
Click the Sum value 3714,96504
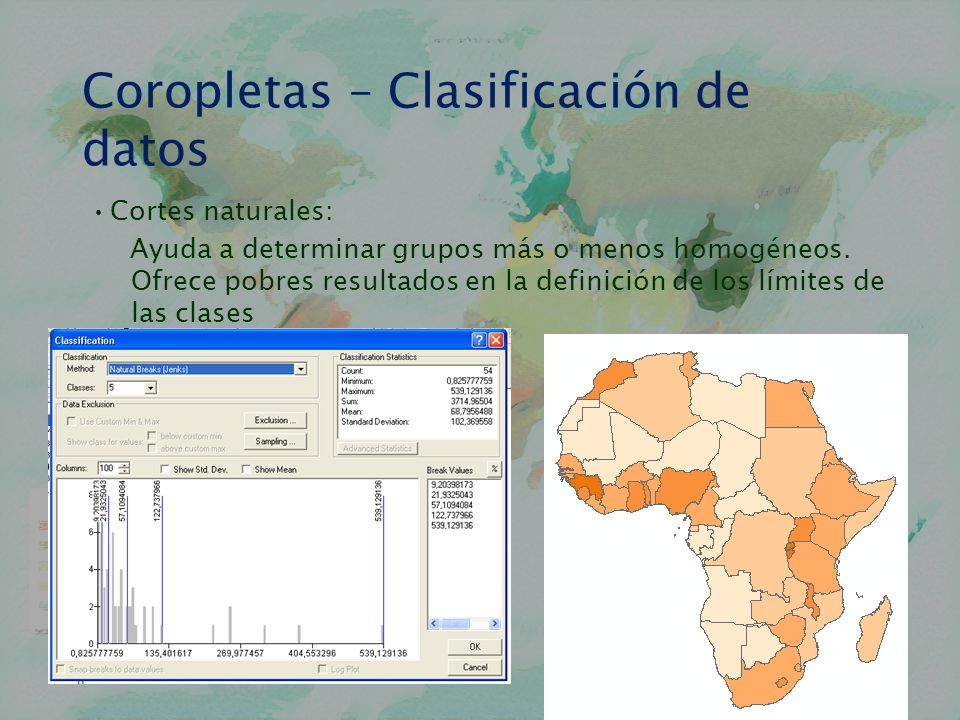click(x=471, y=401)
